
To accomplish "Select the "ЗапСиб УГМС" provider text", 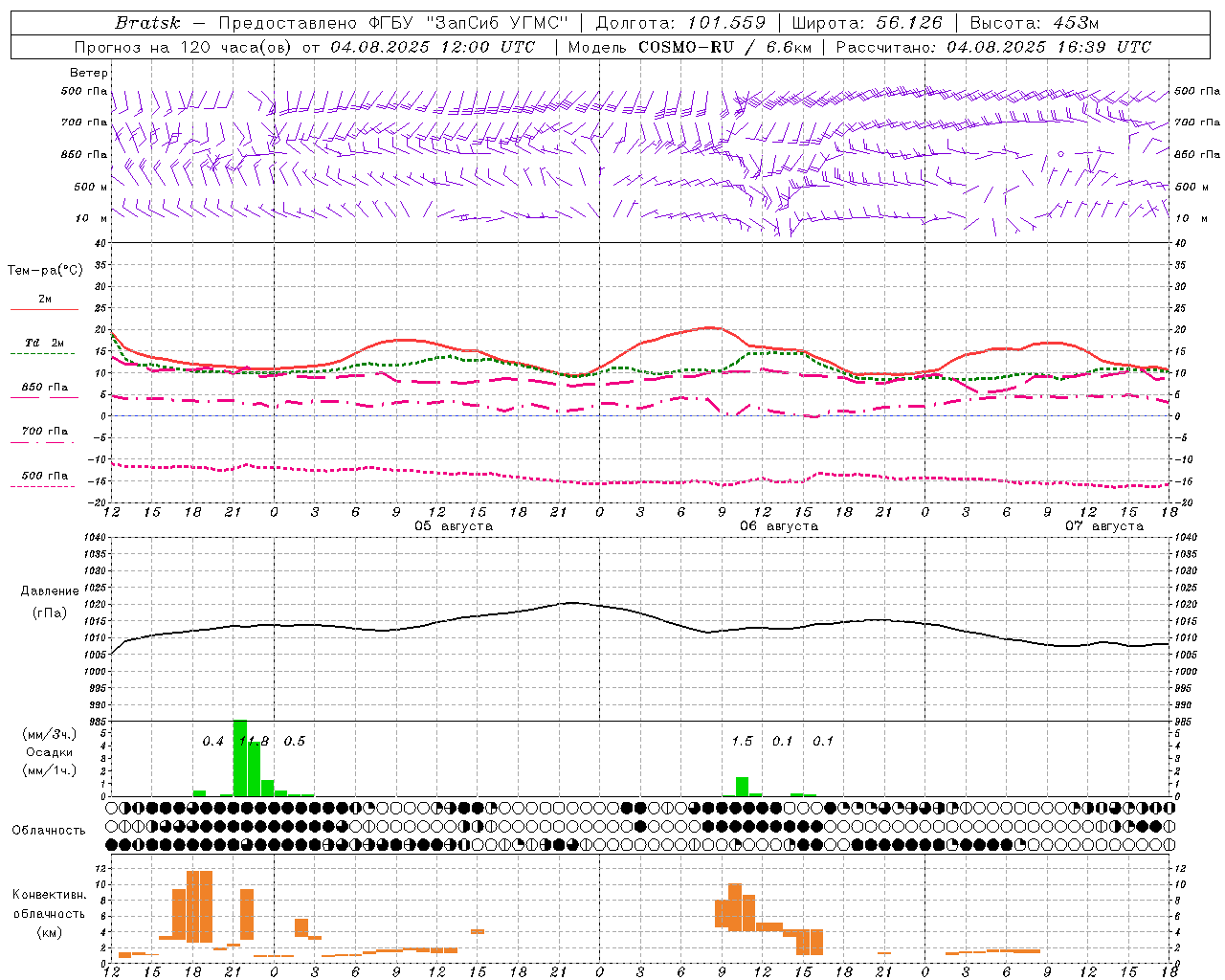I will coord(498,23).
